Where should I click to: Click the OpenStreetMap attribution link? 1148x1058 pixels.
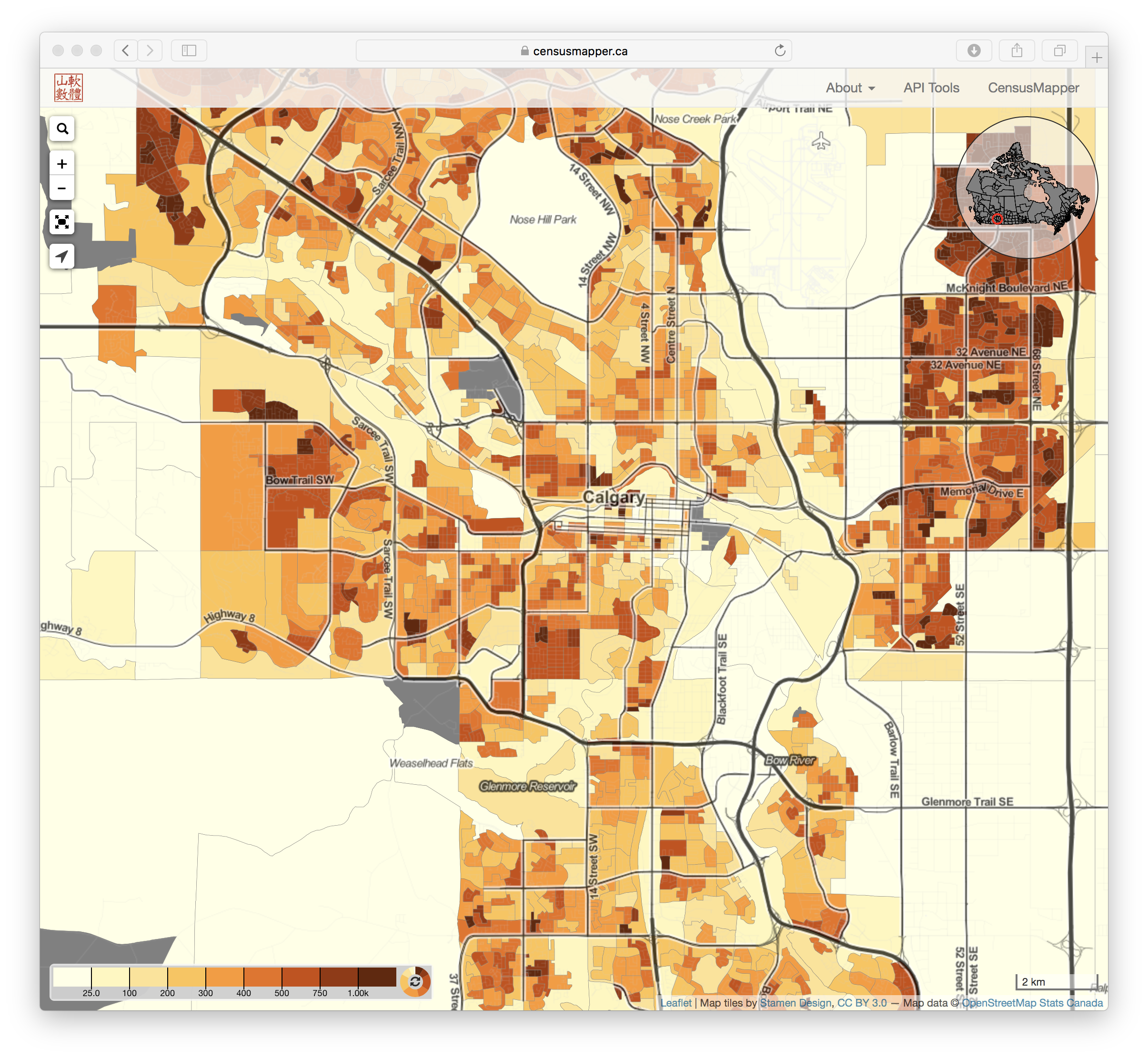[x=999, y=1003]
